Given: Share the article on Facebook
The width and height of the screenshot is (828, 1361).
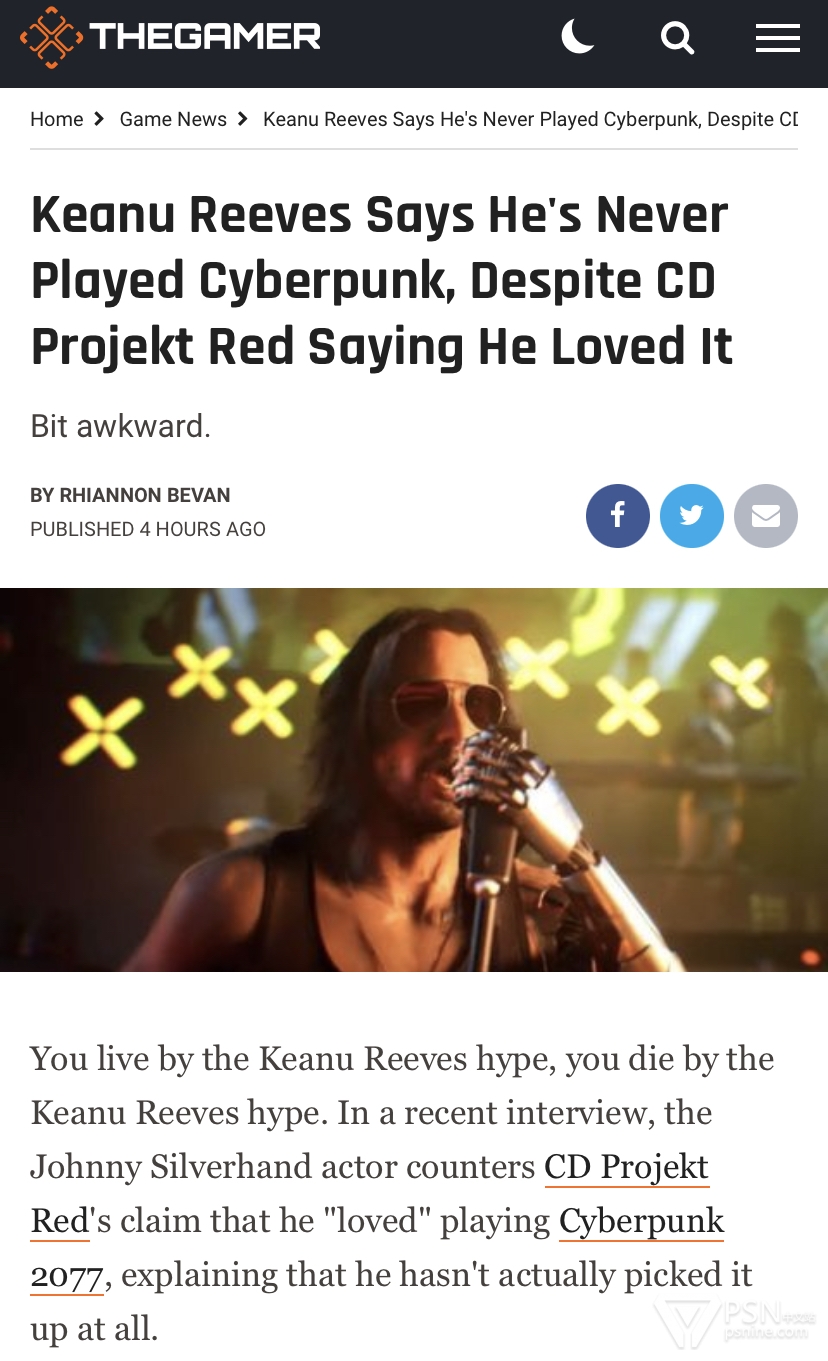Looking at the screenshot, I should pos(617,516).
